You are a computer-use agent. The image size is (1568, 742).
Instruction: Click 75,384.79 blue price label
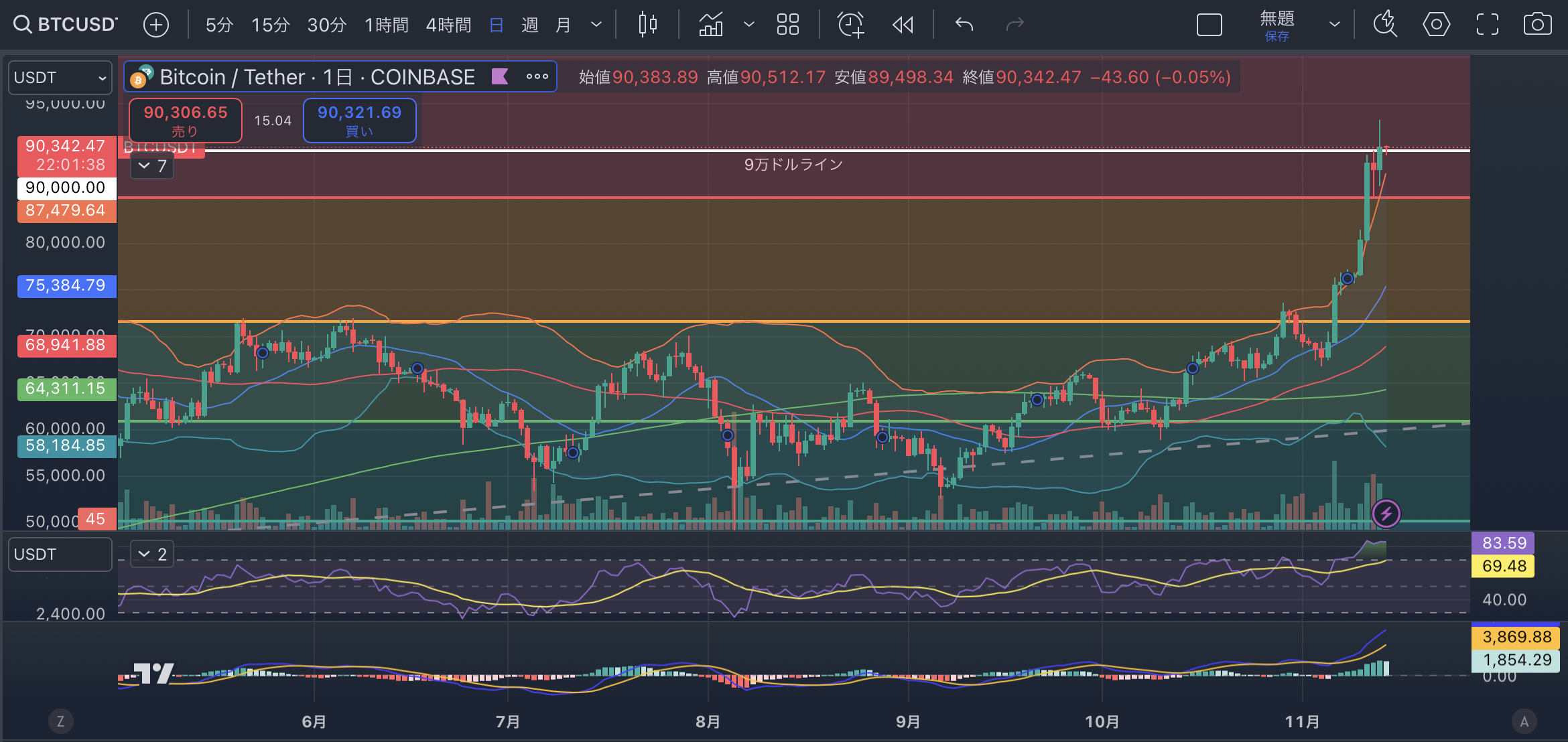click(x=66, y=285)
